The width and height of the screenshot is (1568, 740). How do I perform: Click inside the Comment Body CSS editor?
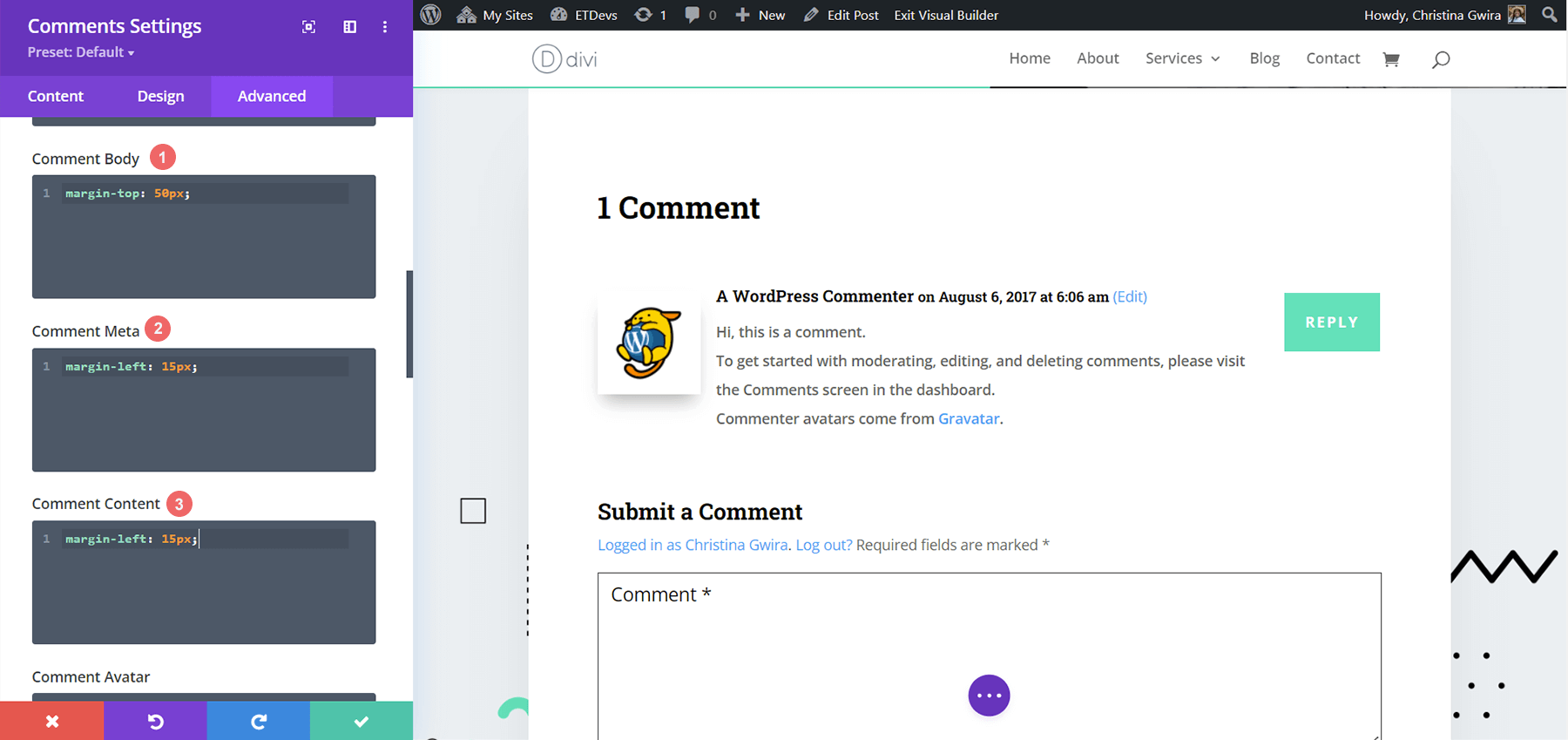pos(204,244)
